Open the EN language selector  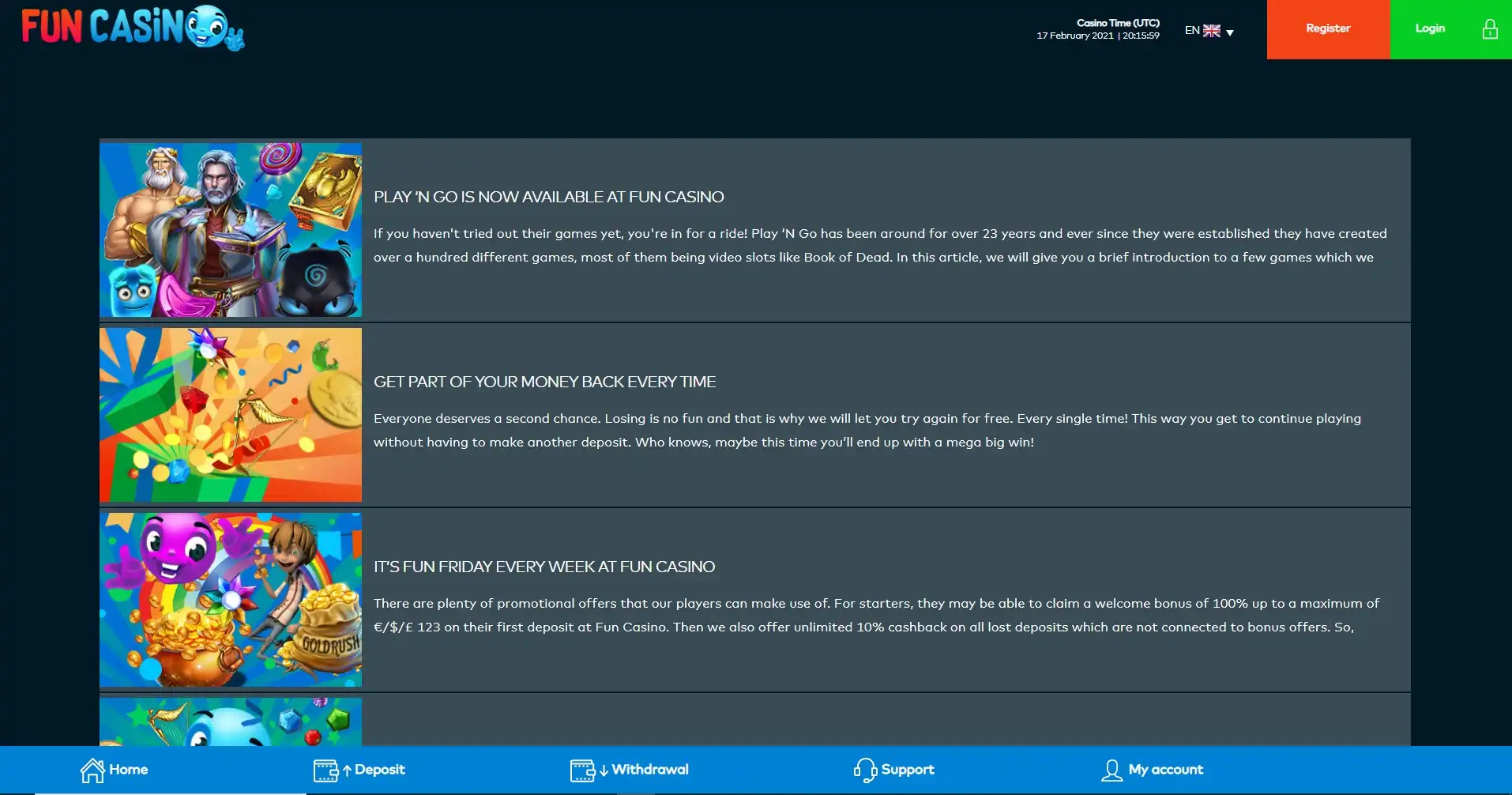(x=1191, y=31)
